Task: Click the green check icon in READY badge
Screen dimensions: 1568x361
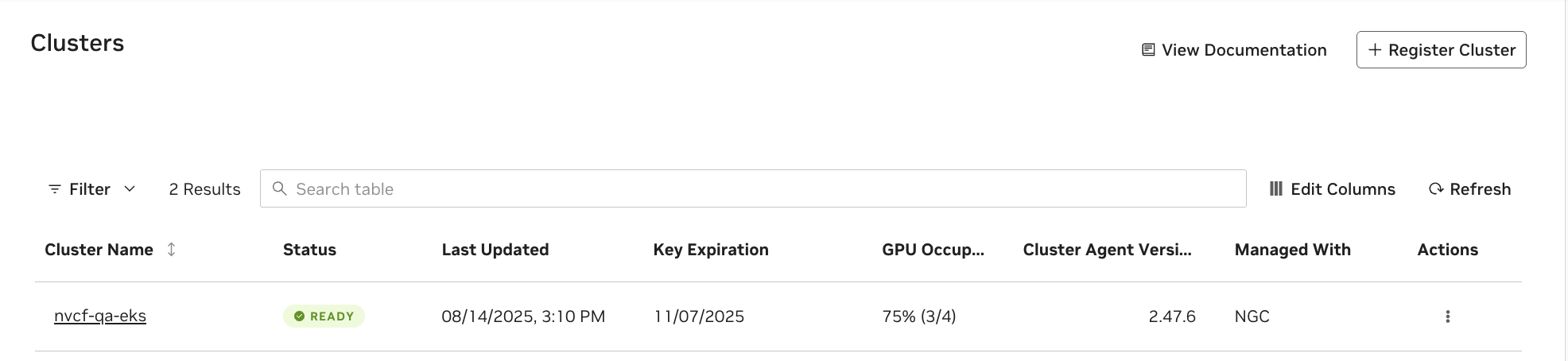Action: pyautogui.click(x=299, y=316)
